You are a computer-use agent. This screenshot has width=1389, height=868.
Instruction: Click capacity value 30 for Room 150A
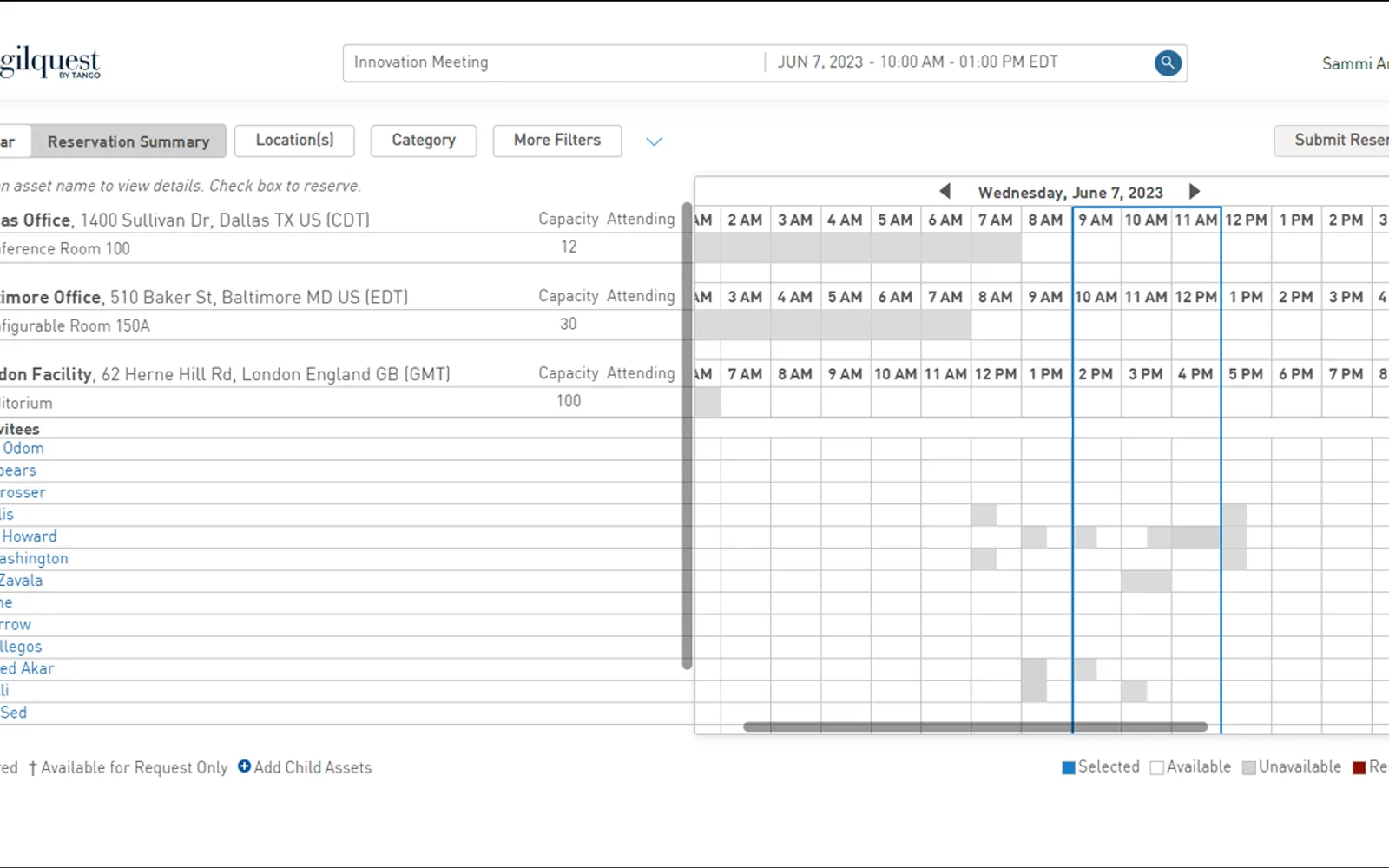(x=569, y=324)
